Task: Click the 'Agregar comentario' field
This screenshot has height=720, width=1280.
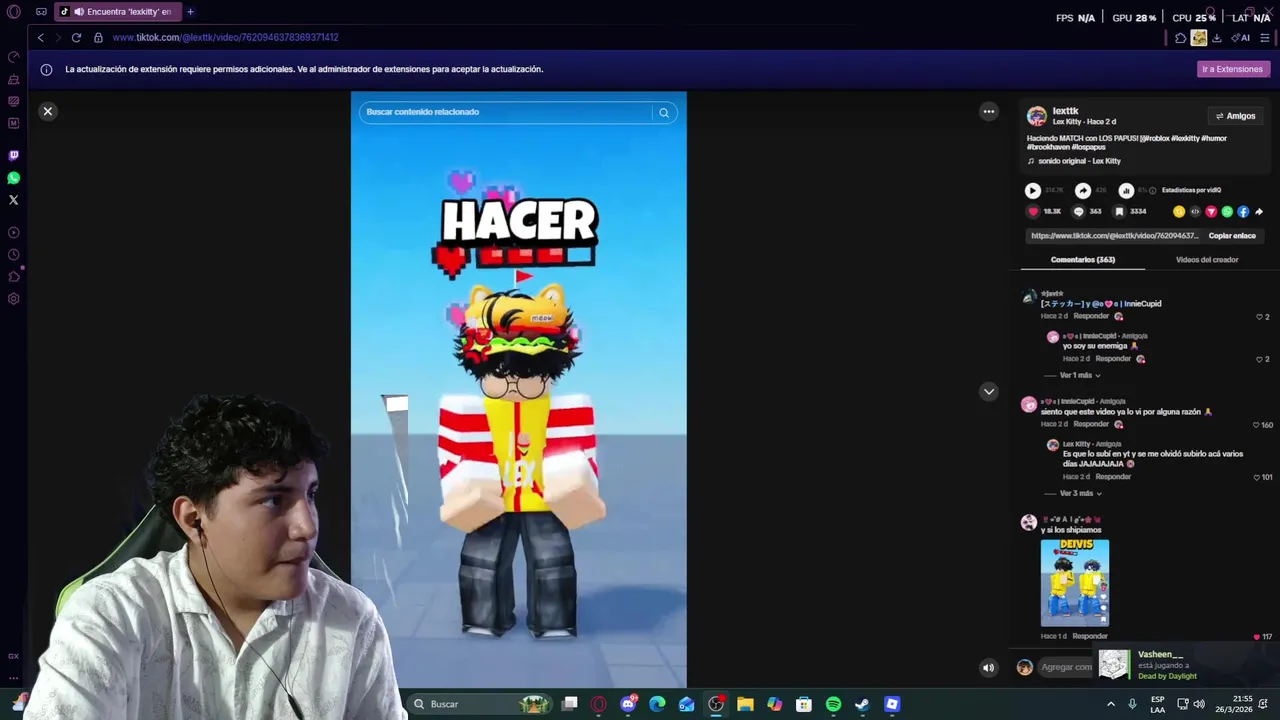Action: point(1066,668)
